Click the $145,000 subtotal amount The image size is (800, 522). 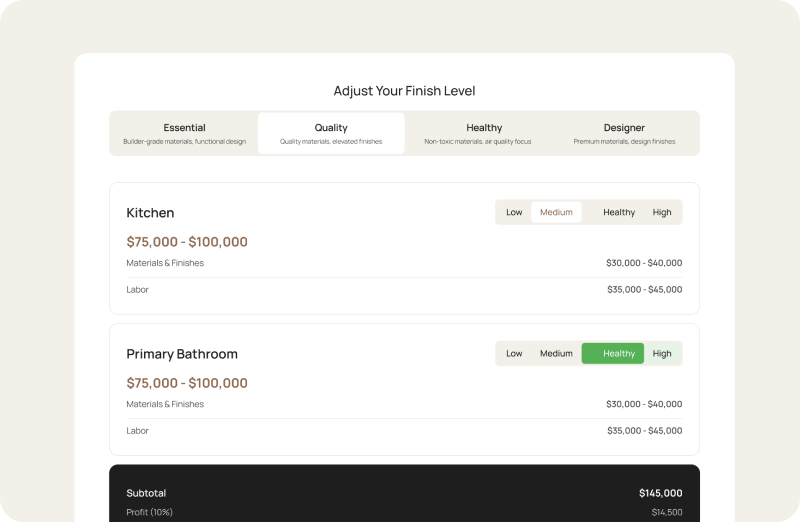(661, 493)
